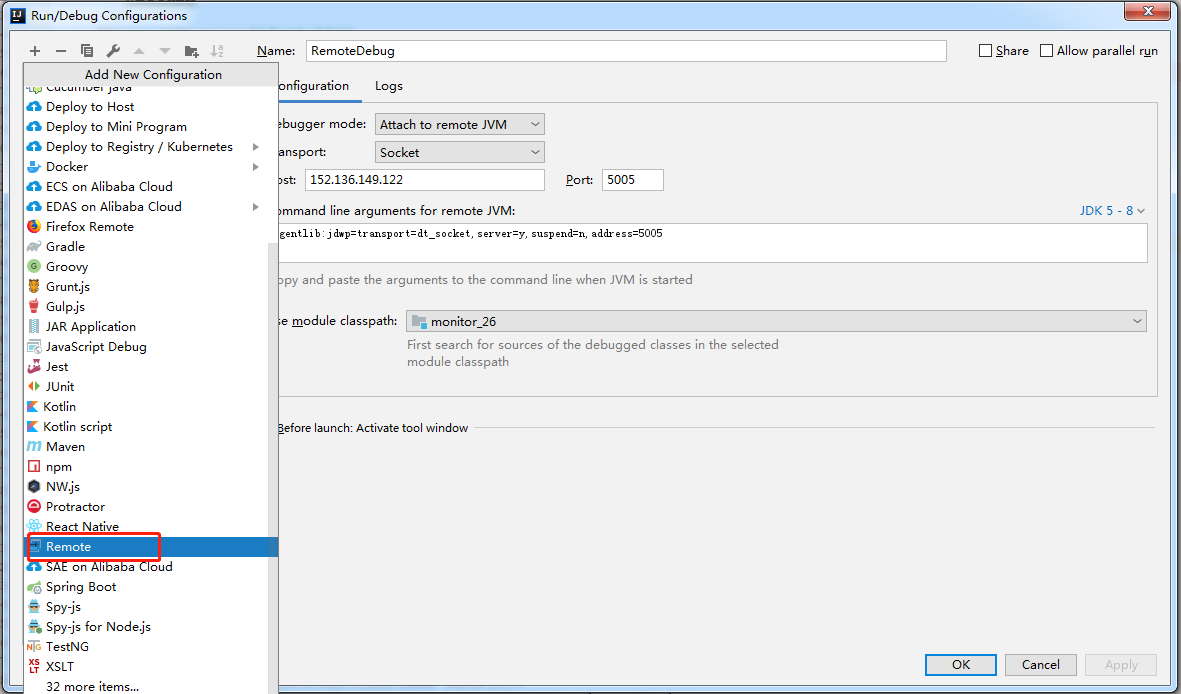The height and width of the screenshot is (694, 1181).
Task: Click the Firefox Remote icon
Action: pyautogui.click(x=34, y=227)
